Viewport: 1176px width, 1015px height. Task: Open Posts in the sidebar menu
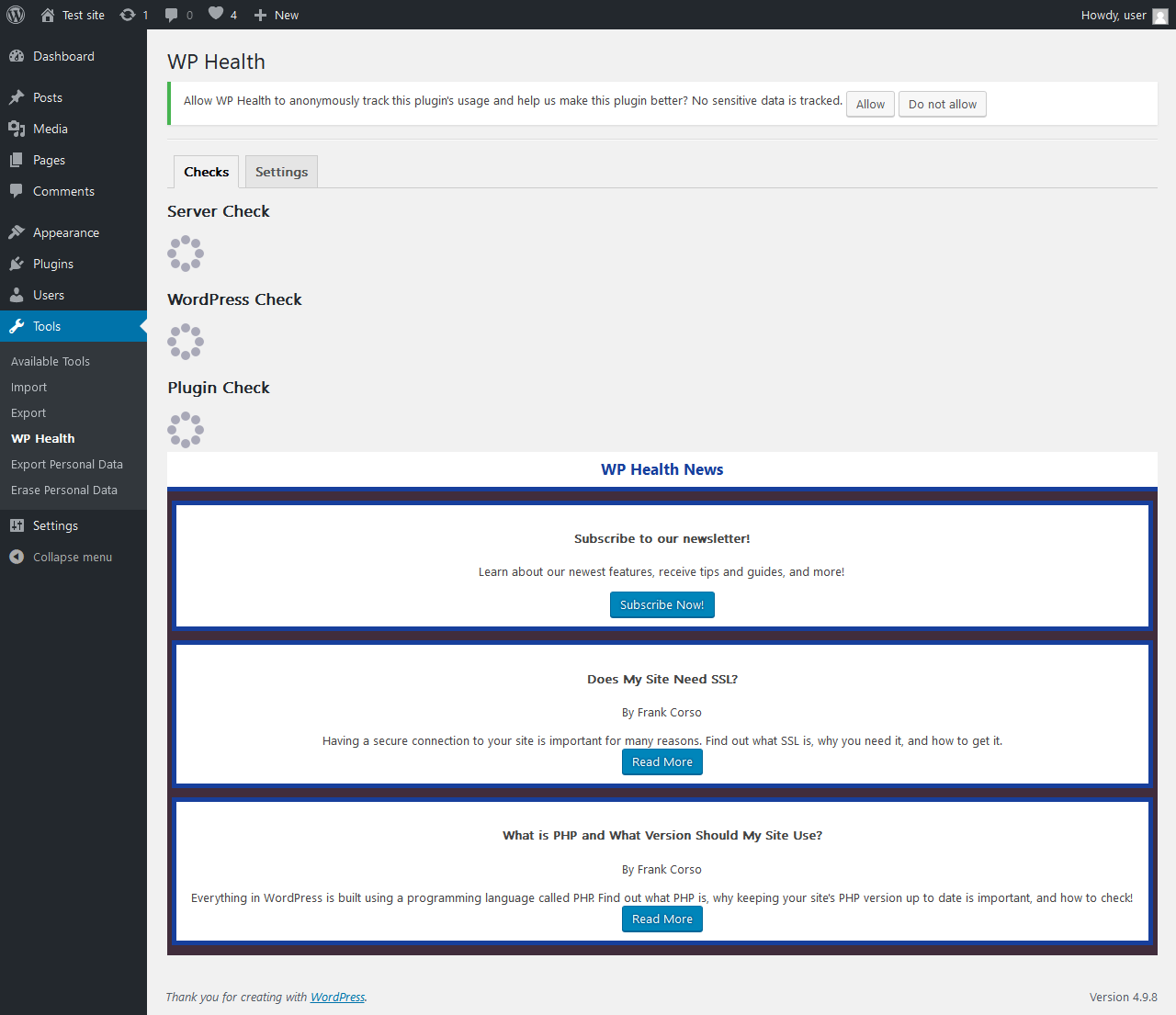click(x=73, y=97)
